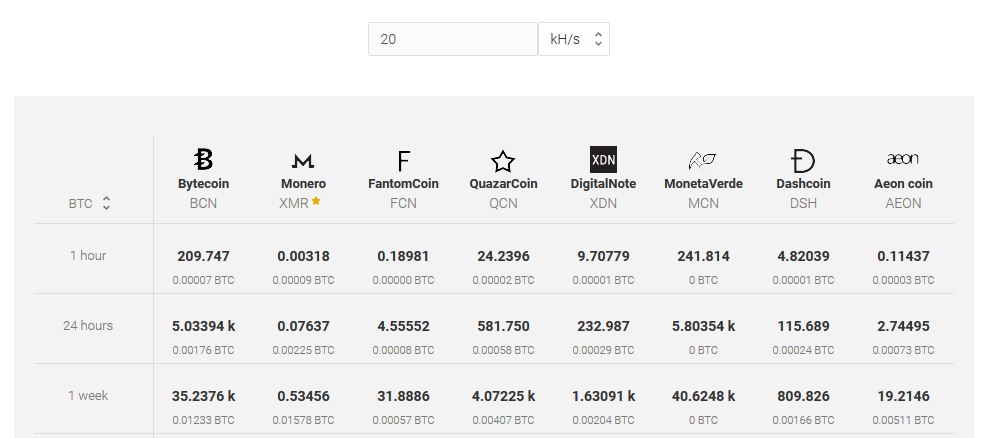The width and height of the screenshot is (988, 438).
Task: Click the DSH ticker label
Action: pyautogui.click(x=803, y=203)
